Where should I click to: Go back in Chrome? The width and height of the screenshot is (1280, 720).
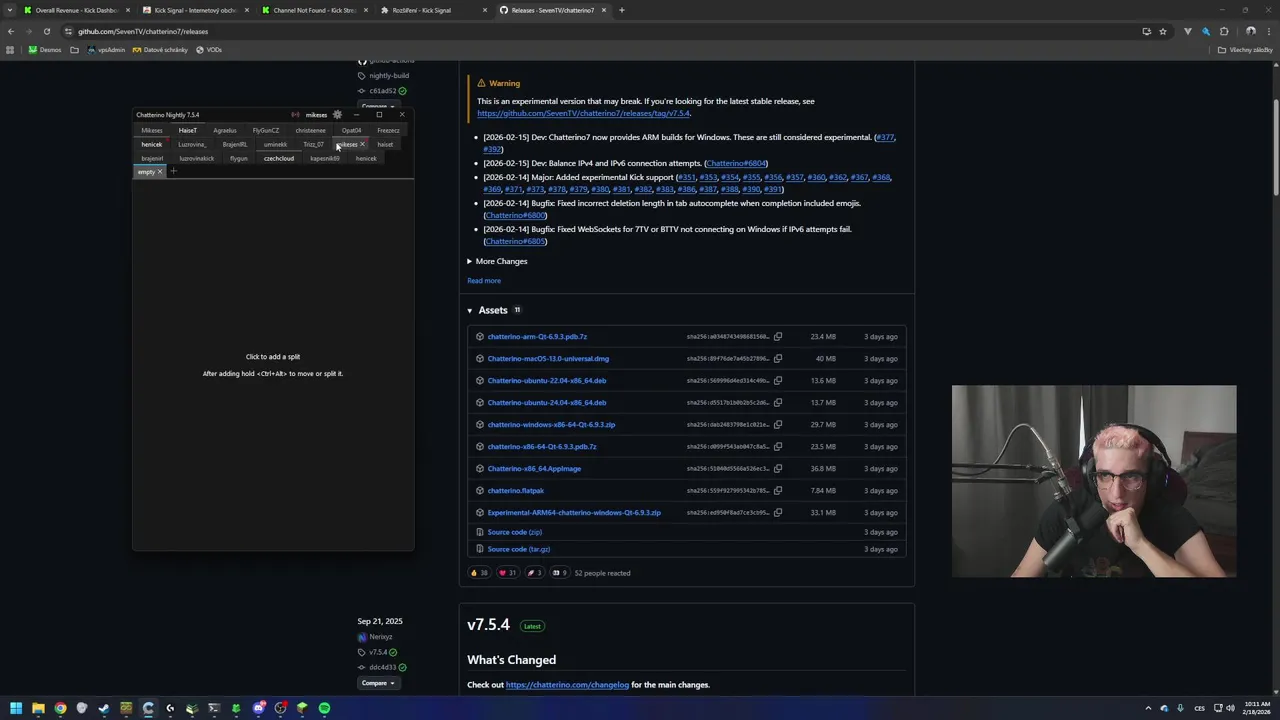pyautogui.click(x=11, y=31)
